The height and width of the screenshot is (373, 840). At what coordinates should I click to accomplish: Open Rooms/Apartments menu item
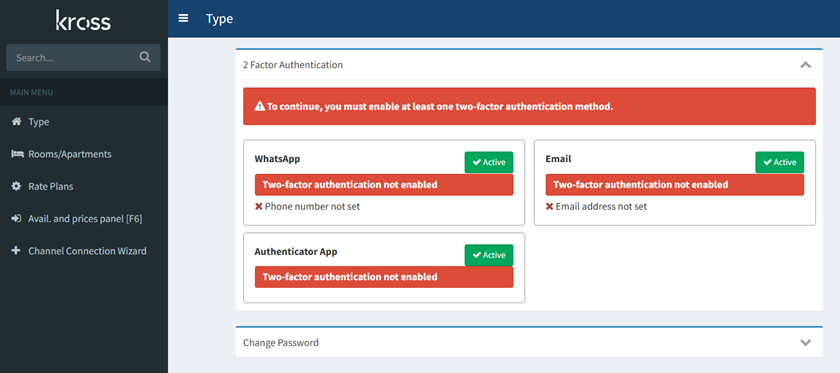tap(84, 154)
